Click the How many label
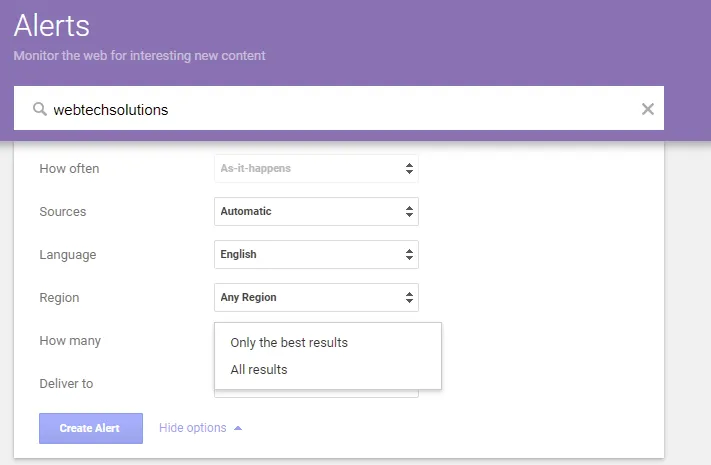This screenshot has height=465, width=711. point(70,341)
